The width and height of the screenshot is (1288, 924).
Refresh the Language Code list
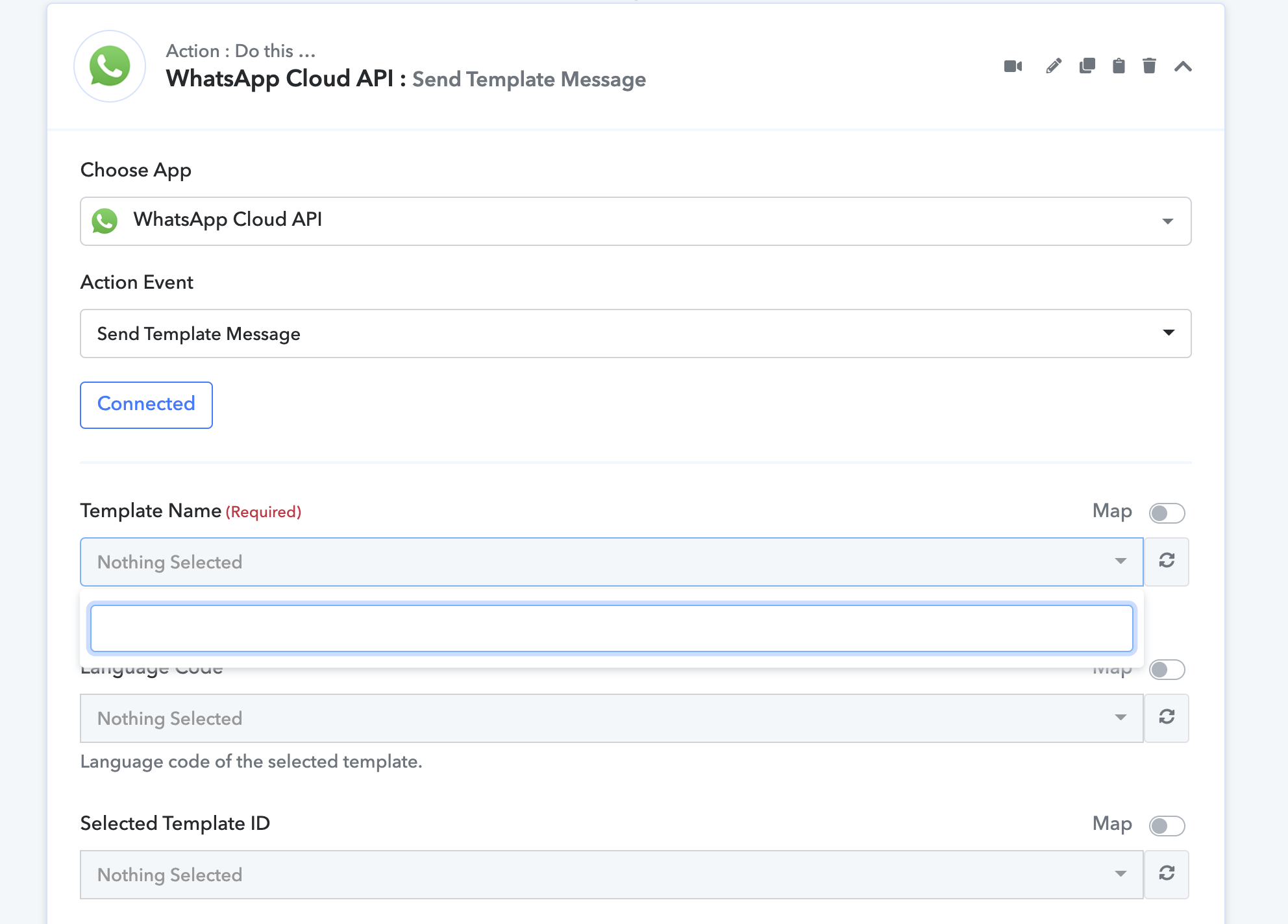[x=1167, y=718]
